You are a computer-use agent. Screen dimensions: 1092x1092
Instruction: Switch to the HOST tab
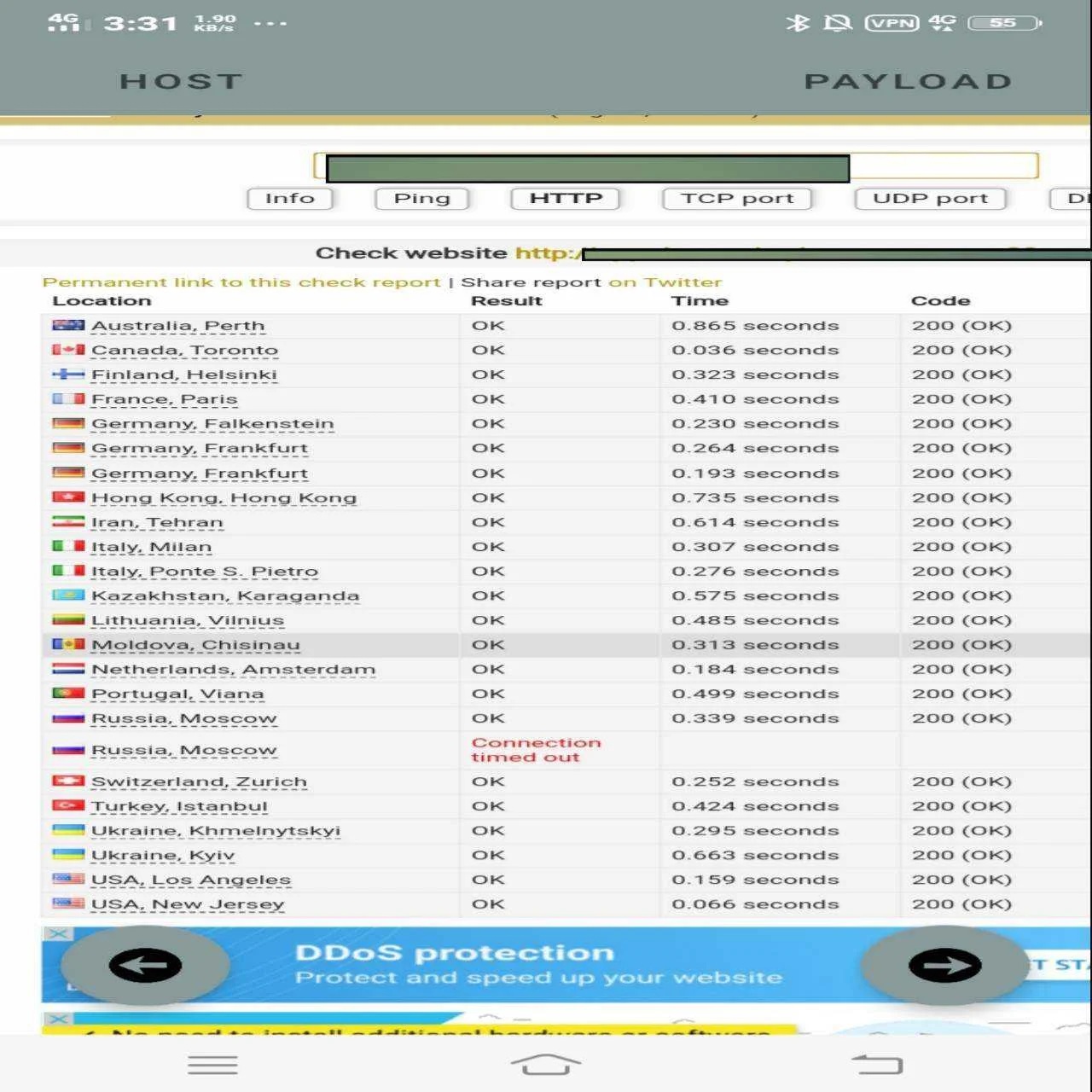(x=181, y=82)
